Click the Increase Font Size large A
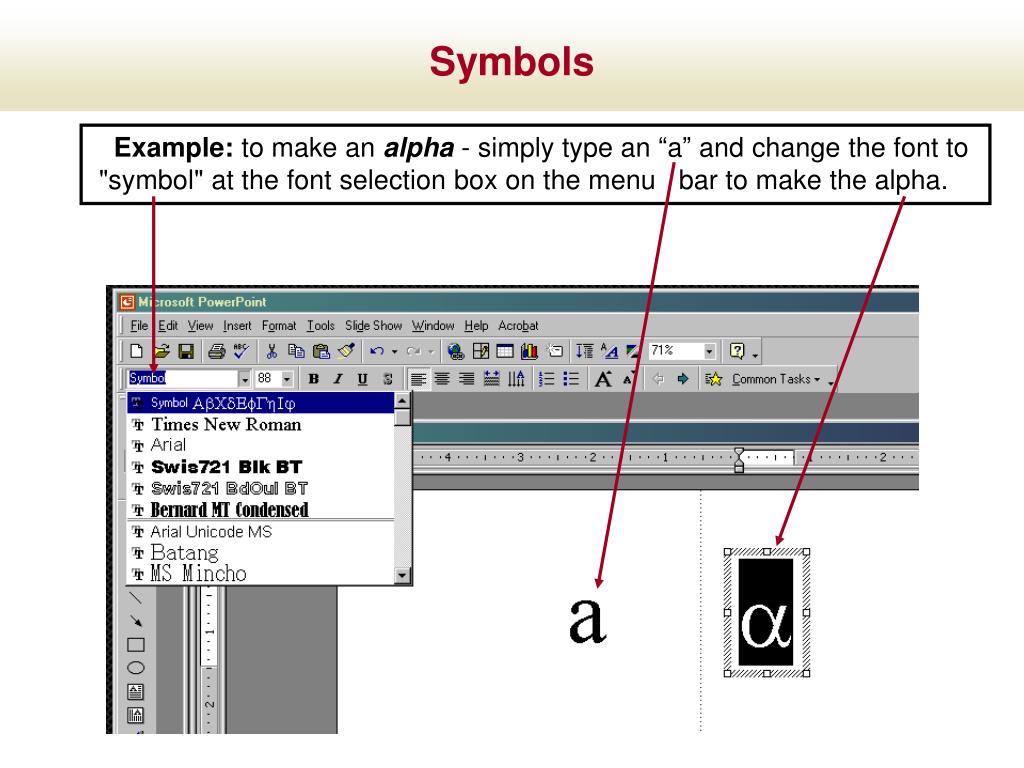The width and height of the screenshot is (1024, 768). click(603, 379)
